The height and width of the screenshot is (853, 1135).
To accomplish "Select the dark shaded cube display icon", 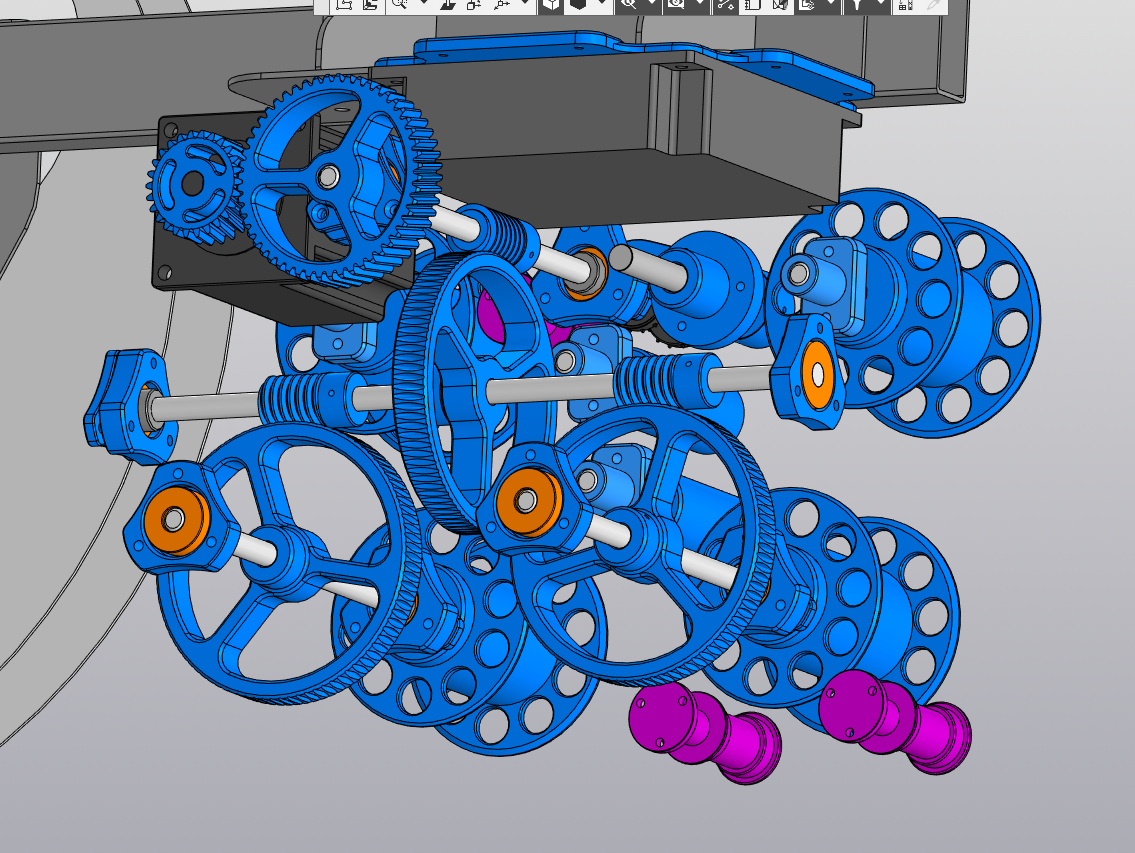I will [x=578, y=4].
